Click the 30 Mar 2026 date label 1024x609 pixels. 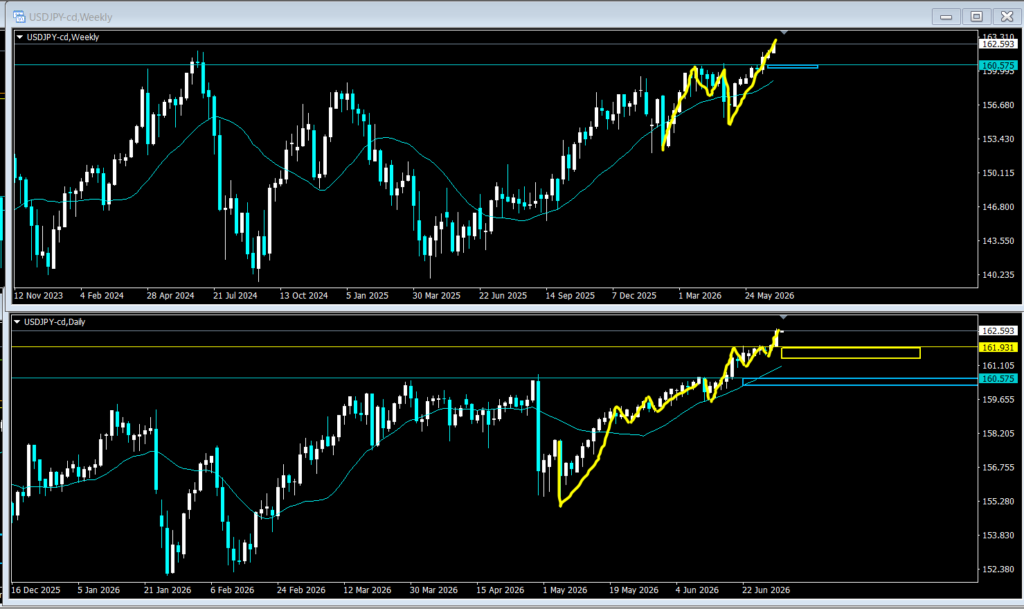[434, 590]
